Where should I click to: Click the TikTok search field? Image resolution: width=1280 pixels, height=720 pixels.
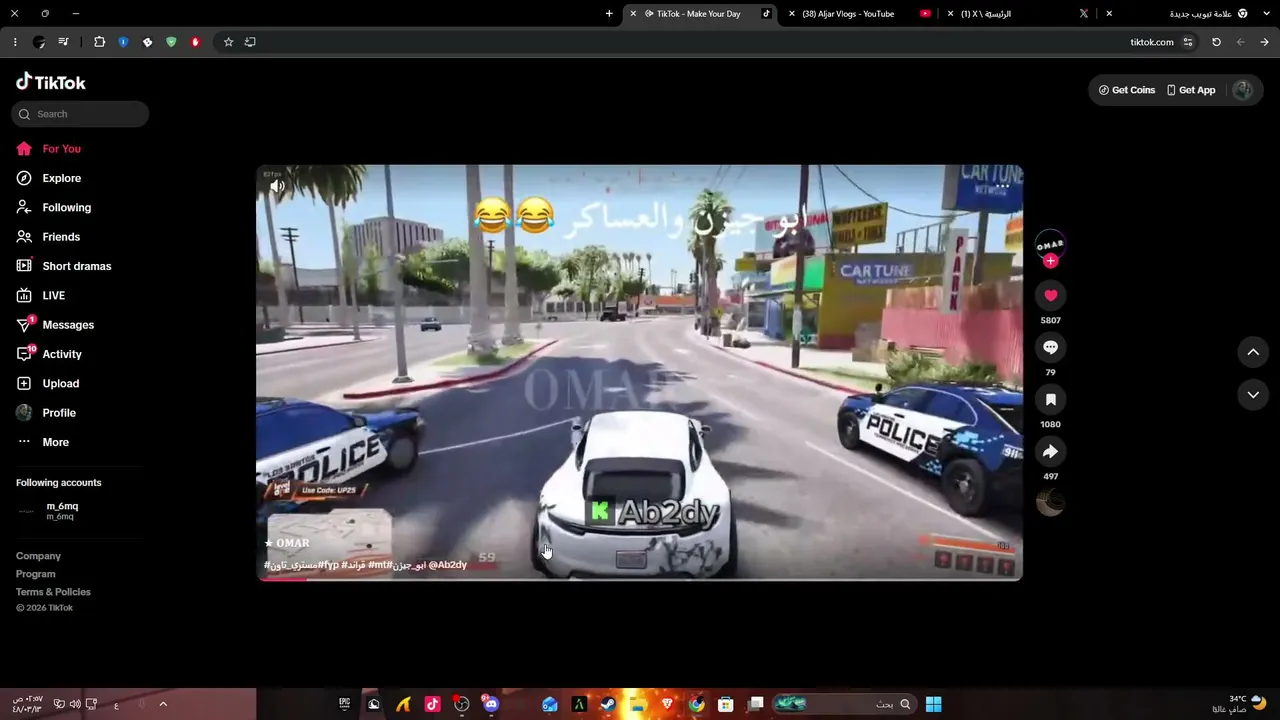tap(80, 114)
